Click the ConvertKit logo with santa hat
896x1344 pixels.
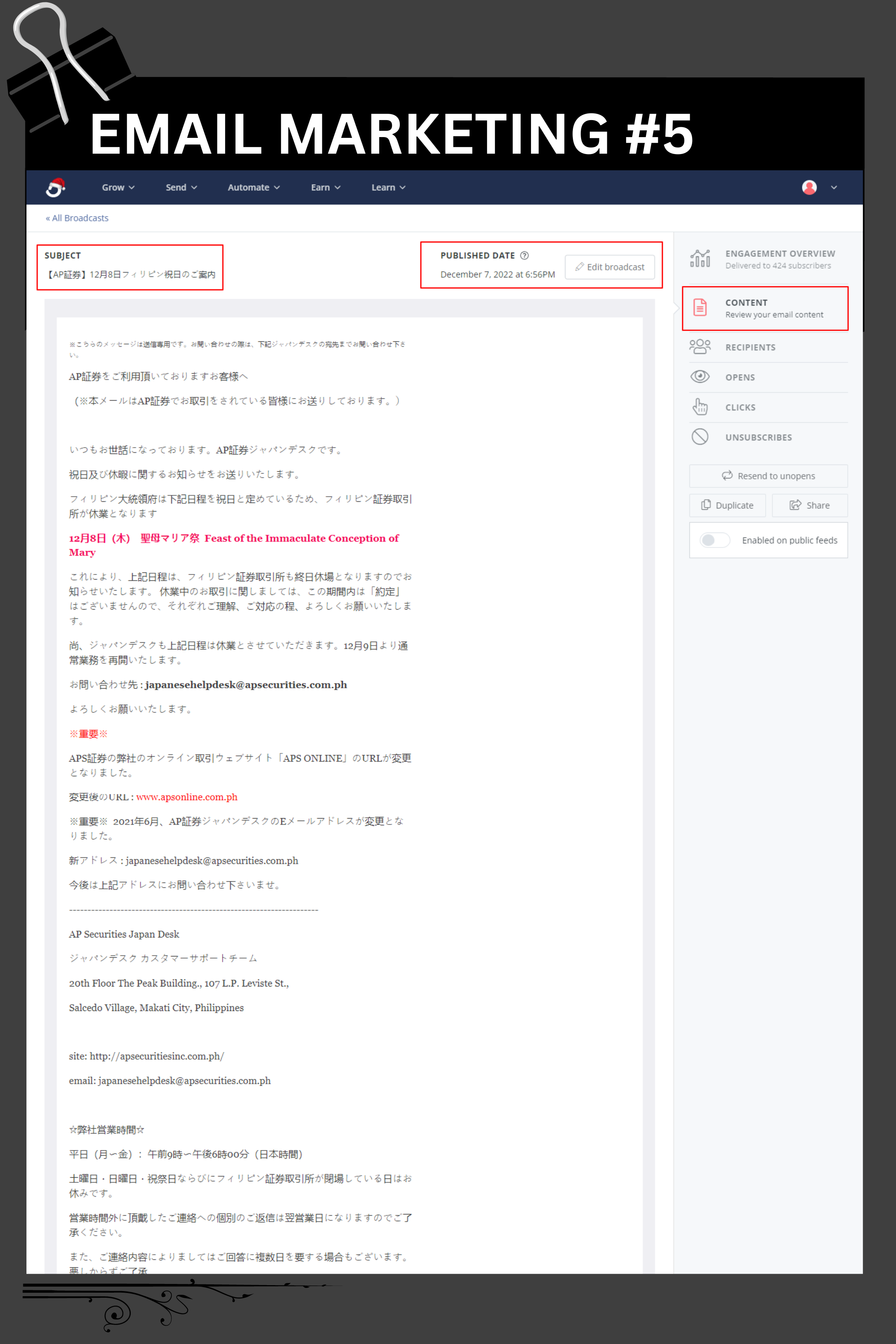55,187
